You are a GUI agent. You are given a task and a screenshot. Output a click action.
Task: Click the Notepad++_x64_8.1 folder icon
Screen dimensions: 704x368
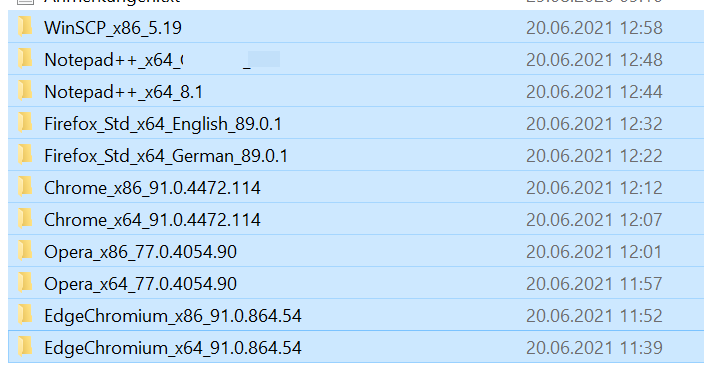(25, 91)
